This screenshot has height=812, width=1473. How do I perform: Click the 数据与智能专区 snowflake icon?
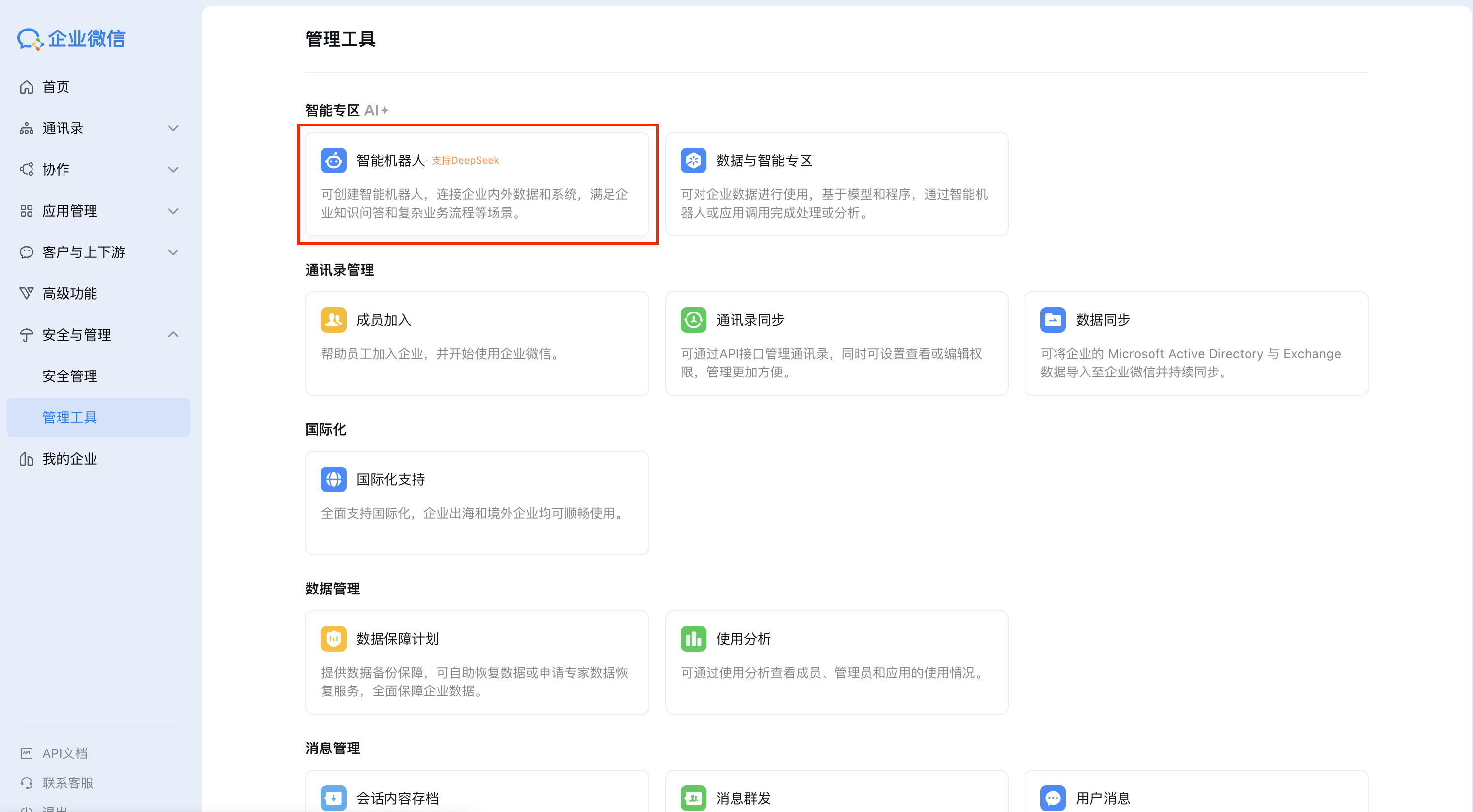pos(693,160)
